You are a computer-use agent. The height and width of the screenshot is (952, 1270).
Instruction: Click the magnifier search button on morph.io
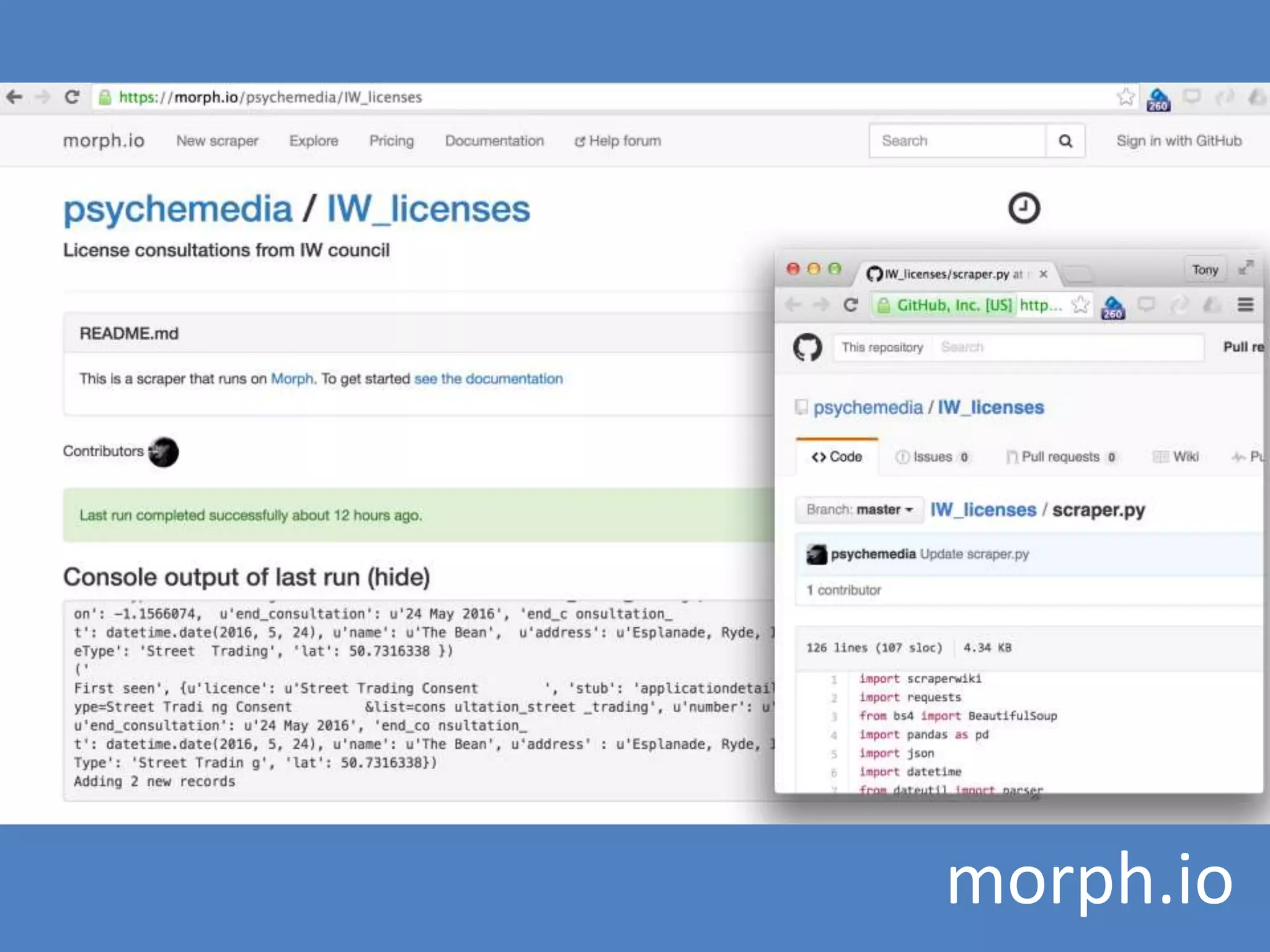click(1065, 141)
